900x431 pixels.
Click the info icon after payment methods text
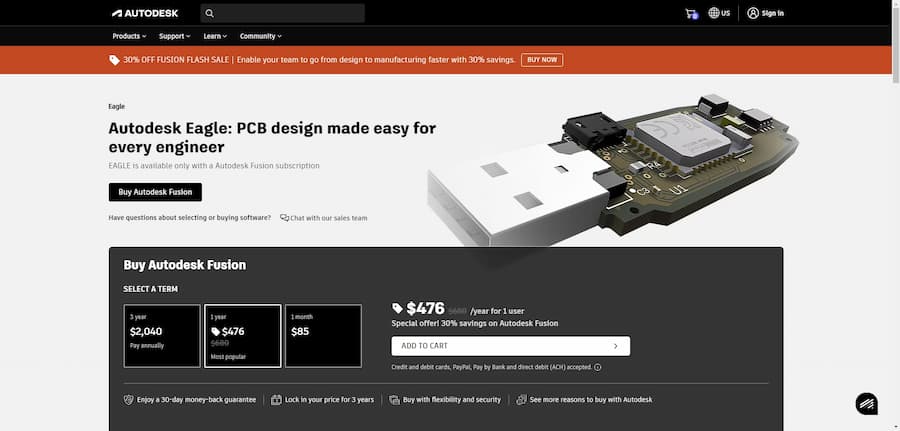(x=598, y=367)
